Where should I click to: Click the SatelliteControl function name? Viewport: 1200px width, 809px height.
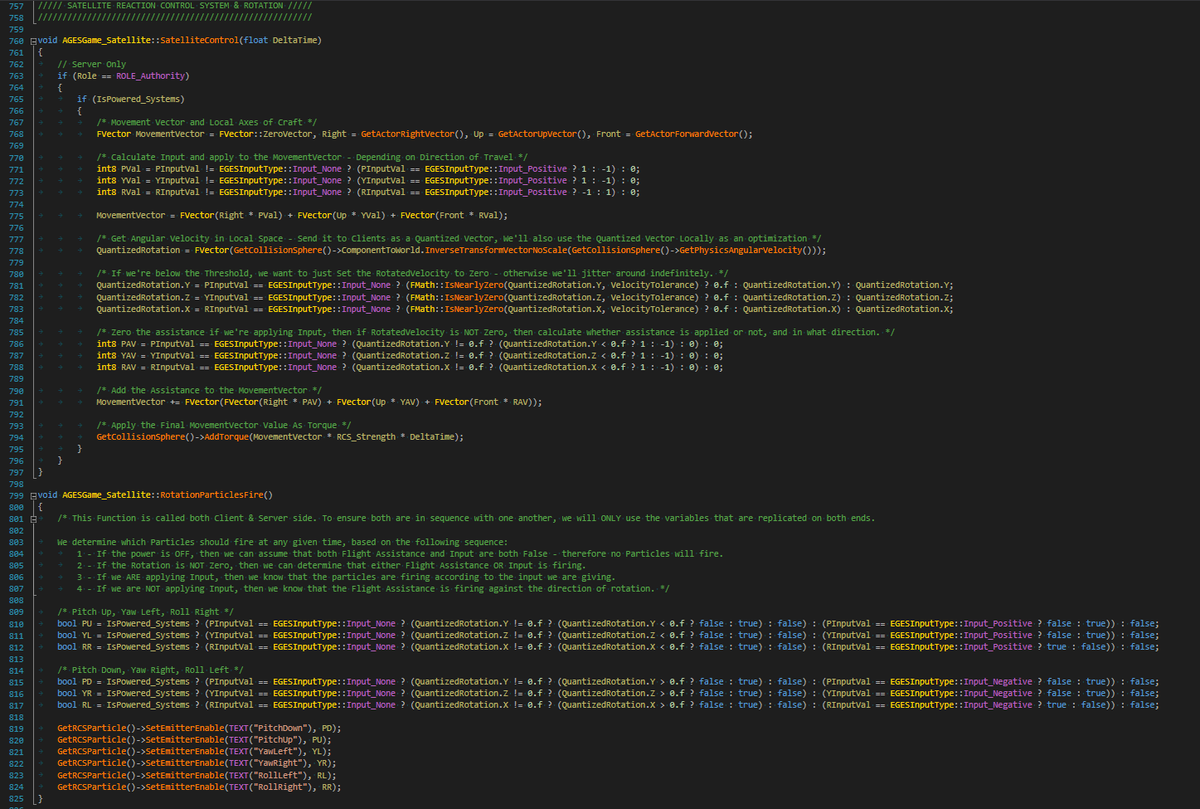199,40
